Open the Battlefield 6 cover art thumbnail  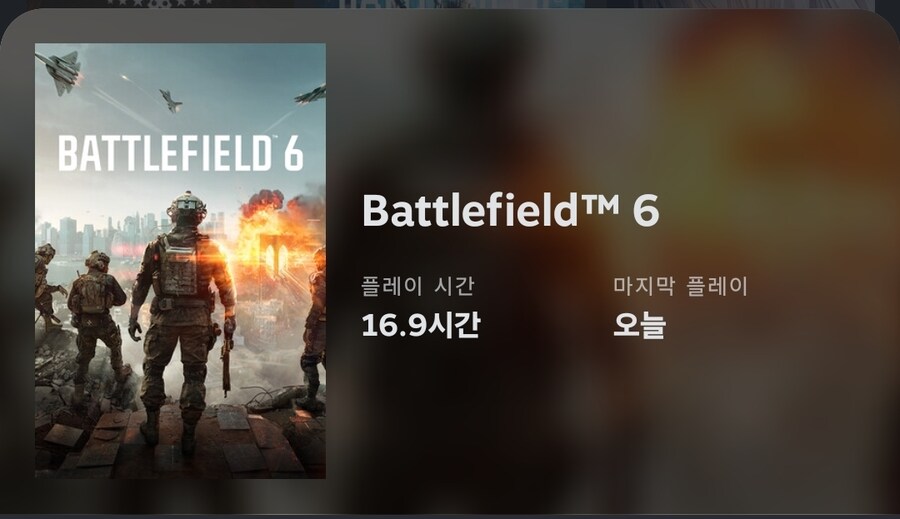(x=180, y=261)
